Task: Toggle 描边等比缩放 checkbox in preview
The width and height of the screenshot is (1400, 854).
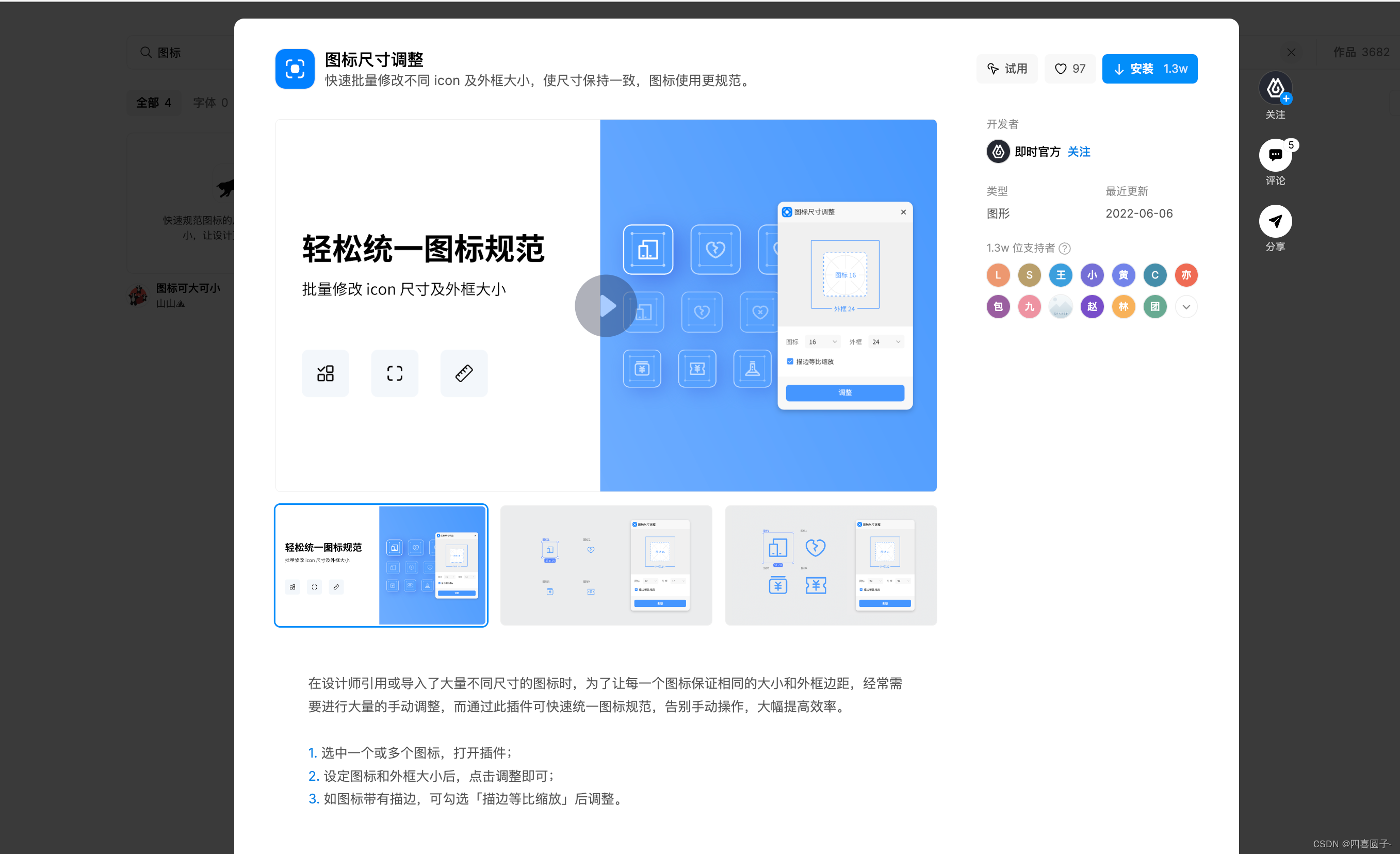Action: (x=790, y=362)
